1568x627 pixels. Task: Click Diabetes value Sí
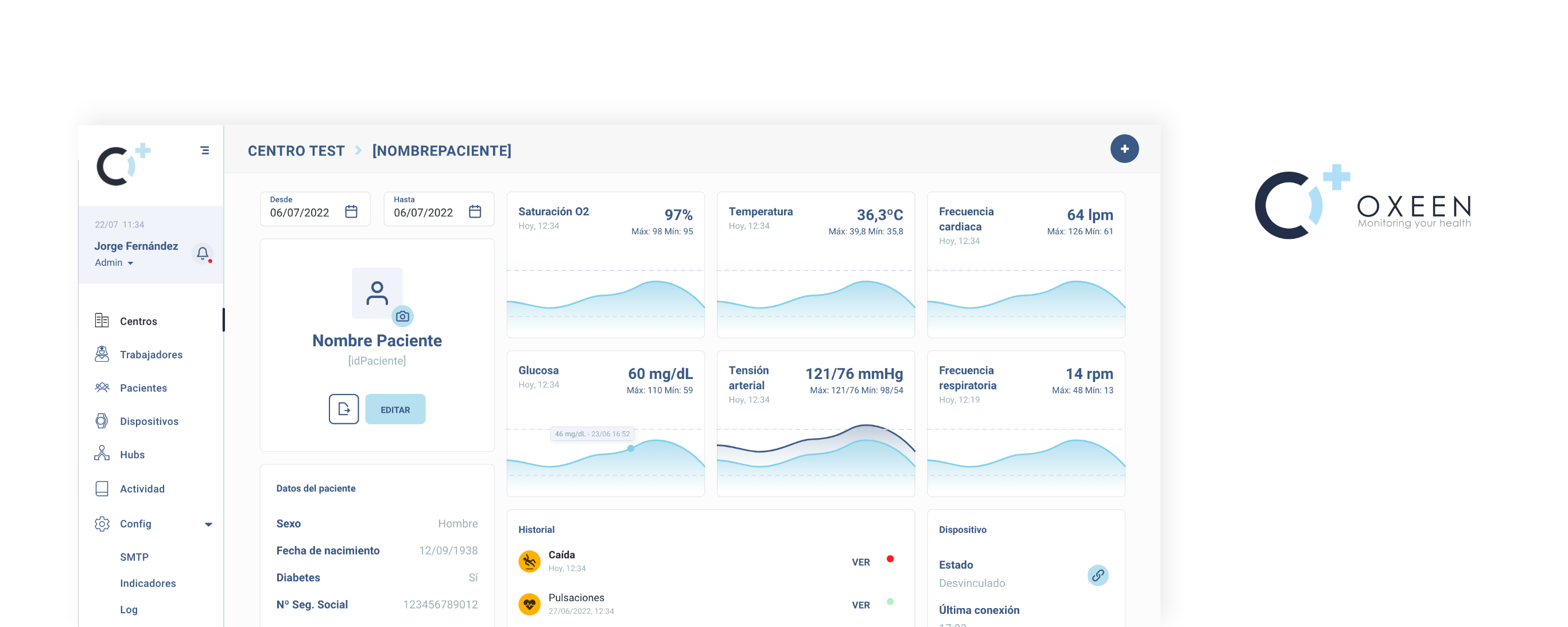pos(473,577)
